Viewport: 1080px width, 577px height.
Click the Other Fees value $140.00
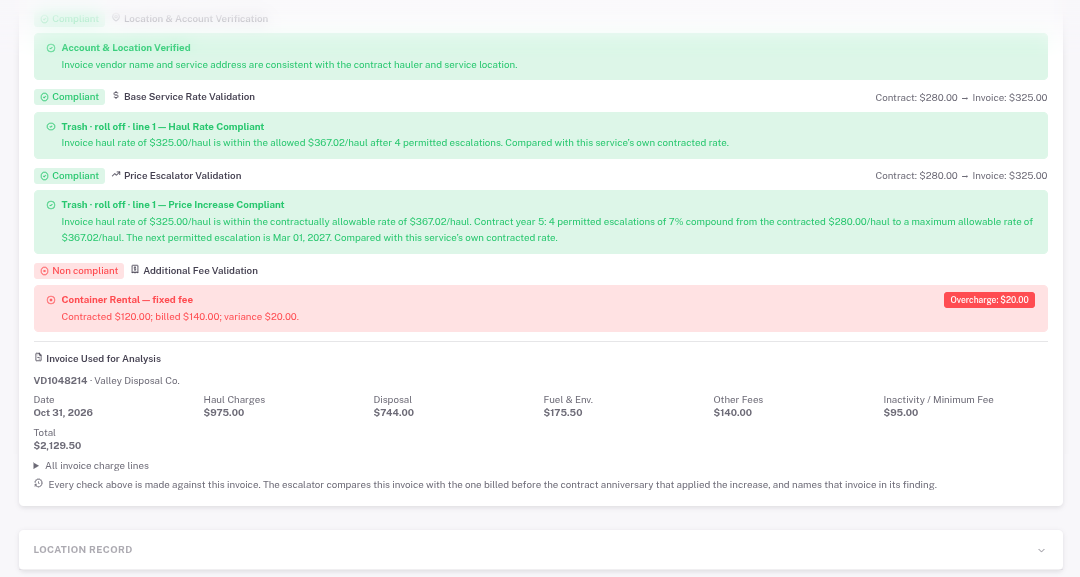point(733,413)
